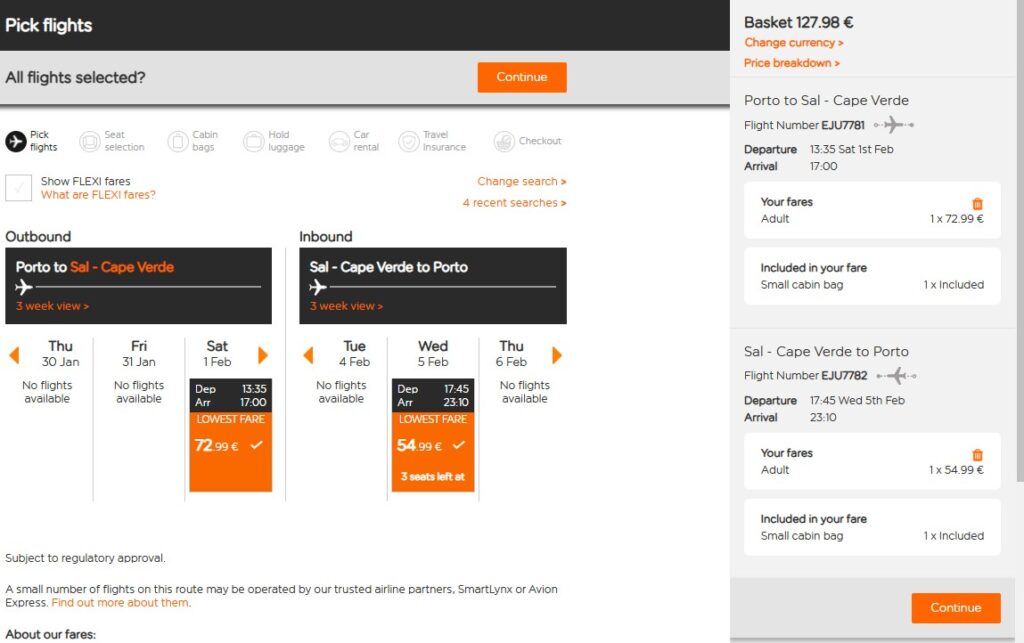Open the Travel insurance shield icon
The width and height of the screenshot is (1024, 643).
click(409, 141)
